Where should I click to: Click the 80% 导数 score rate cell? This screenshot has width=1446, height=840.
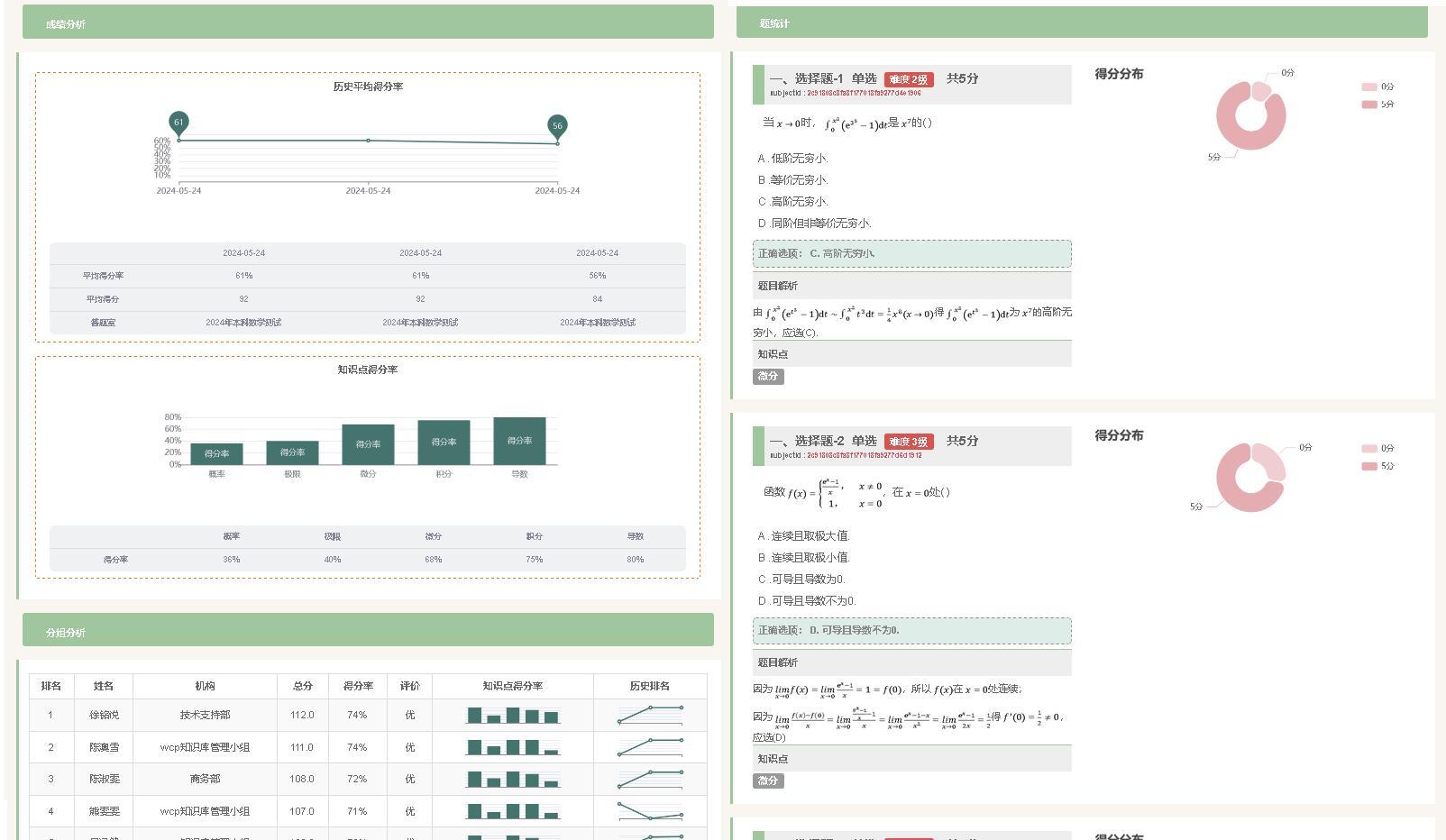coord(636,560)
